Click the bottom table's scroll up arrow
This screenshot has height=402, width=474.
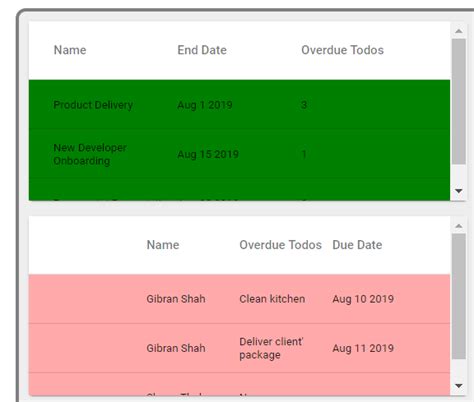(459, 226)
